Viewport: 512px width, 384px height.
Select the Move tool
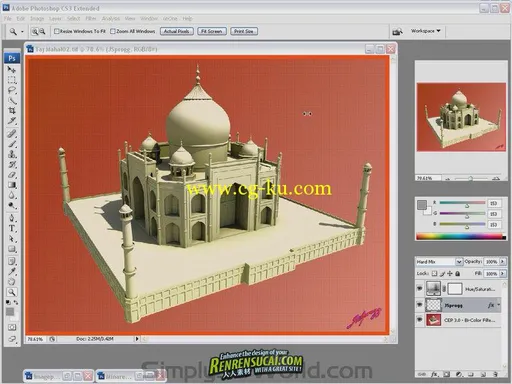[12, 70]
